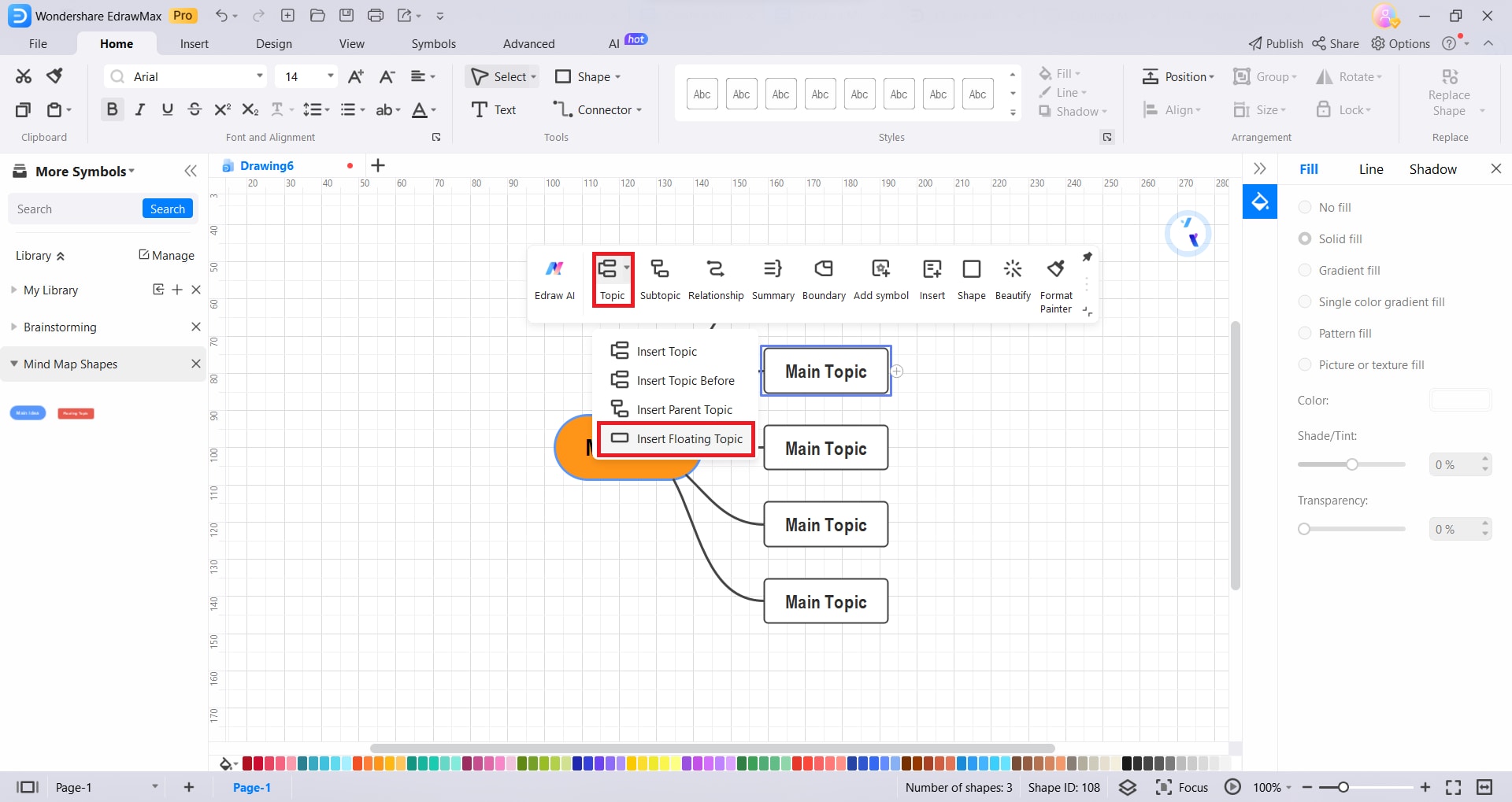Screen dimensions: 1512x802
Task: Click the fit-to-page fullscreen icon
Action: coord(1454,787)
